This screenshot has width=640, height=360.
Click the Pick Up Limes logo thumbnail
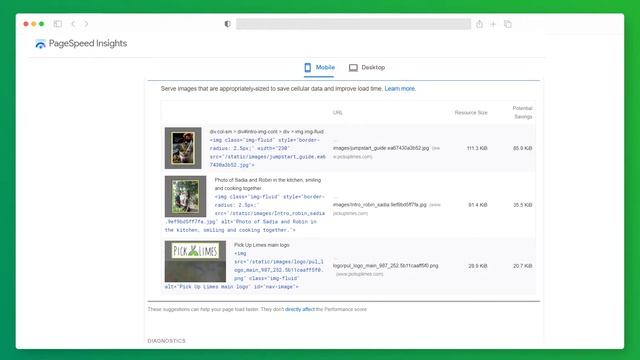[195, 261]
